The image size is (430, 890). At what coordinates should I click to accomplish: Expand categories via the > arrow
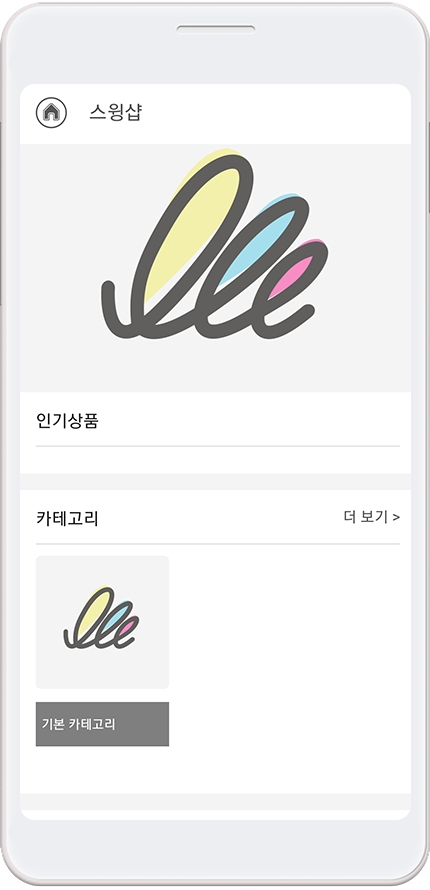[396, 518]
